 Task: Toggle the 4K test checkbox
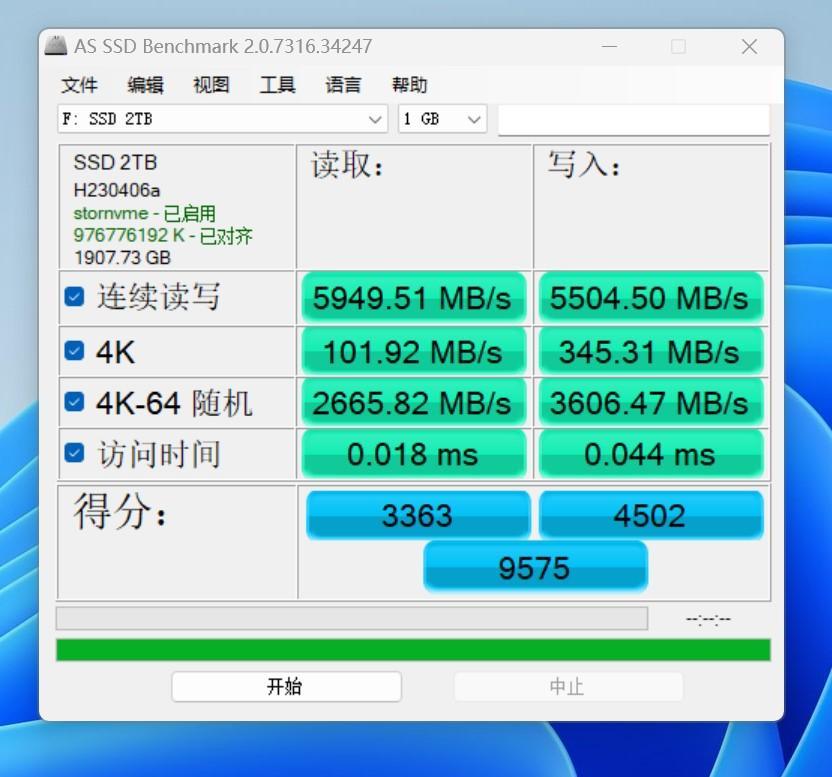click(74, 351)
